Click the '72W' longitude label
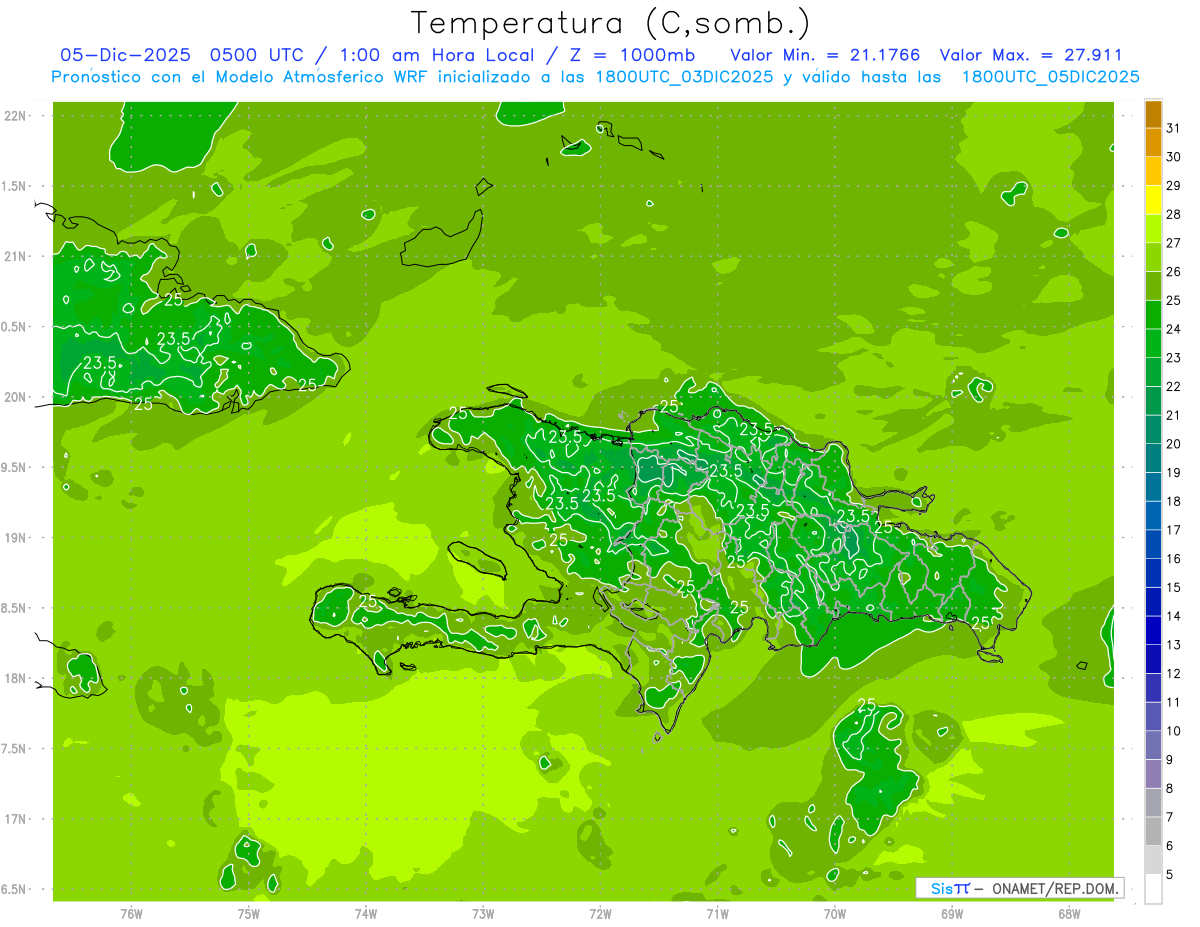Image resolution: width=1200 pixels, height=927 pixels. point(600,913)
